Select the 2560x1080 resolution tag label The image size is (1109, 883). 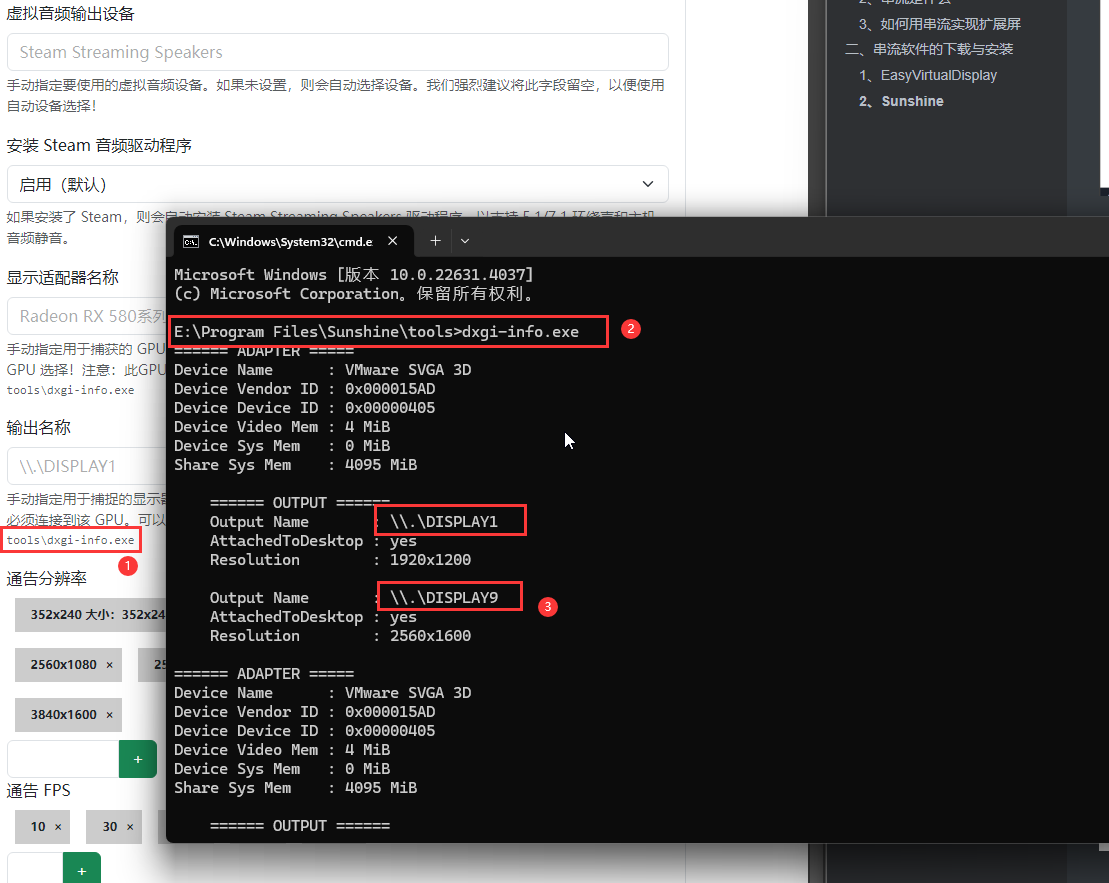pos(64,665)
